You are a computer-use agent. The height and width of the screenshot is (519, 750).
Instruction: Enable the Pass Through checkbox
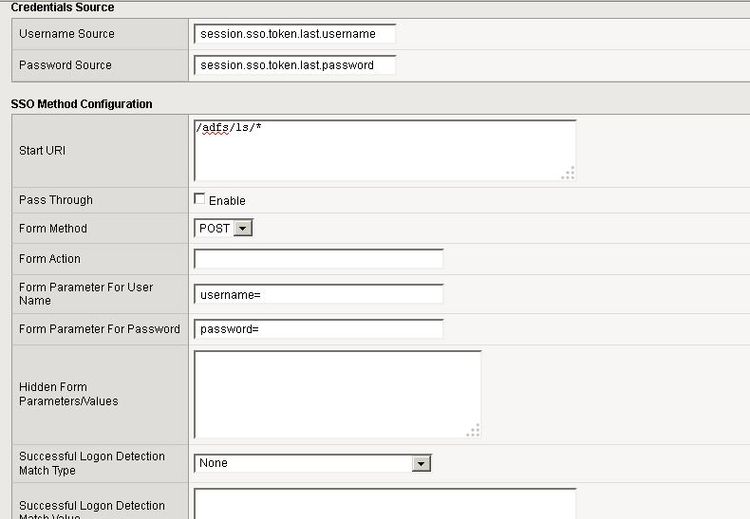(200, 199)
